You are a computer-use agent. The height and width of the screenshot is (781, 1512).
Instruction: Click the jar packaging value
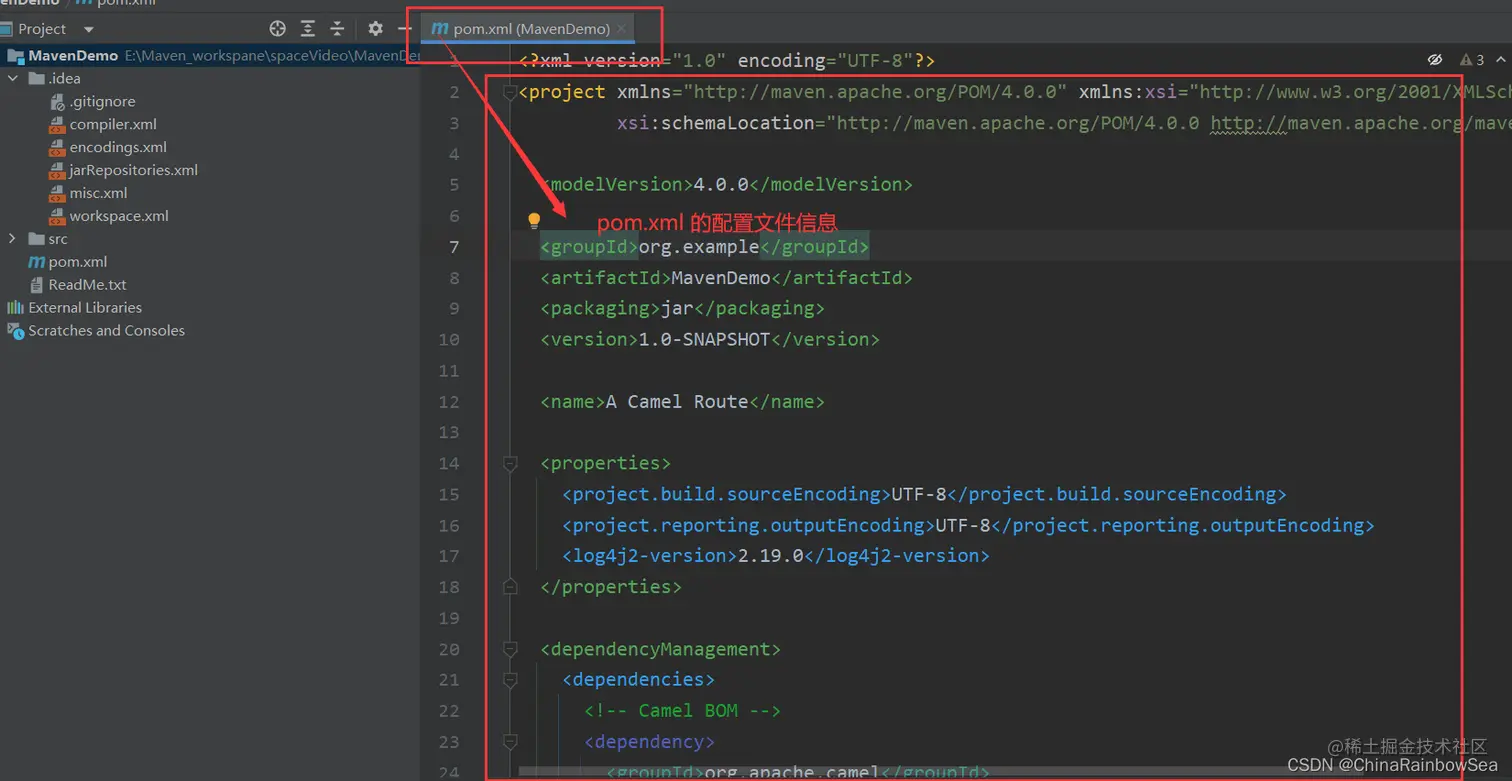coord(677,309)
